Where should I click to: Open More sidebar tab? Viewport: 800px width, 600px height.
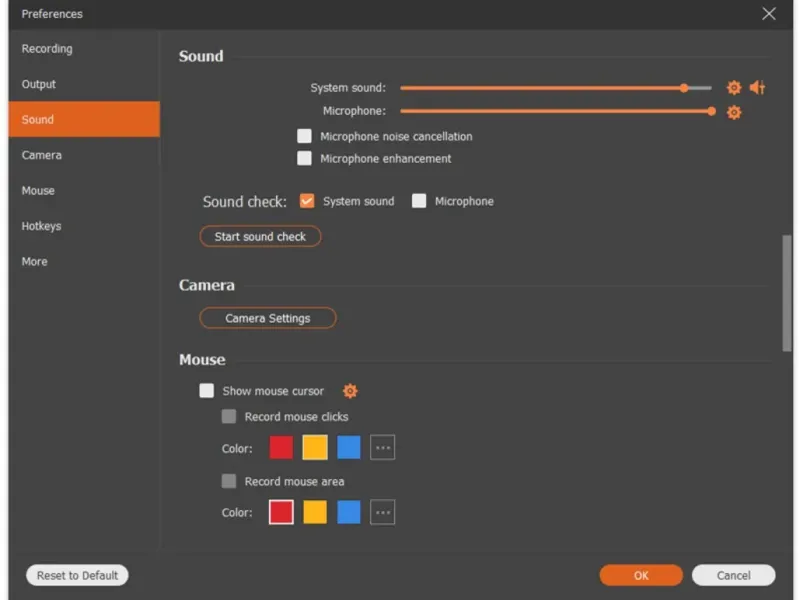pos(84,261)
